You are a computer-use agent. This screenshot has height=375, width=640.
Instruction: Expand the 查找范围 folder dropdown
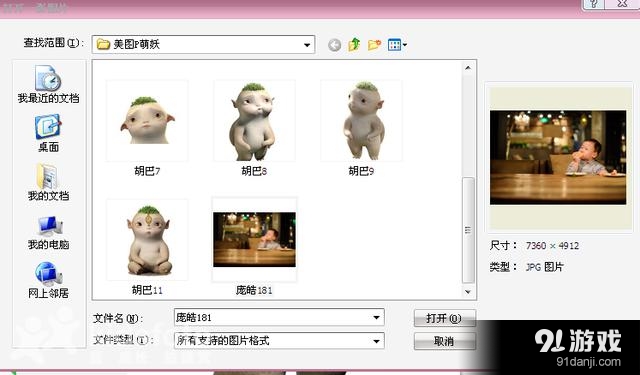(307, 44)
